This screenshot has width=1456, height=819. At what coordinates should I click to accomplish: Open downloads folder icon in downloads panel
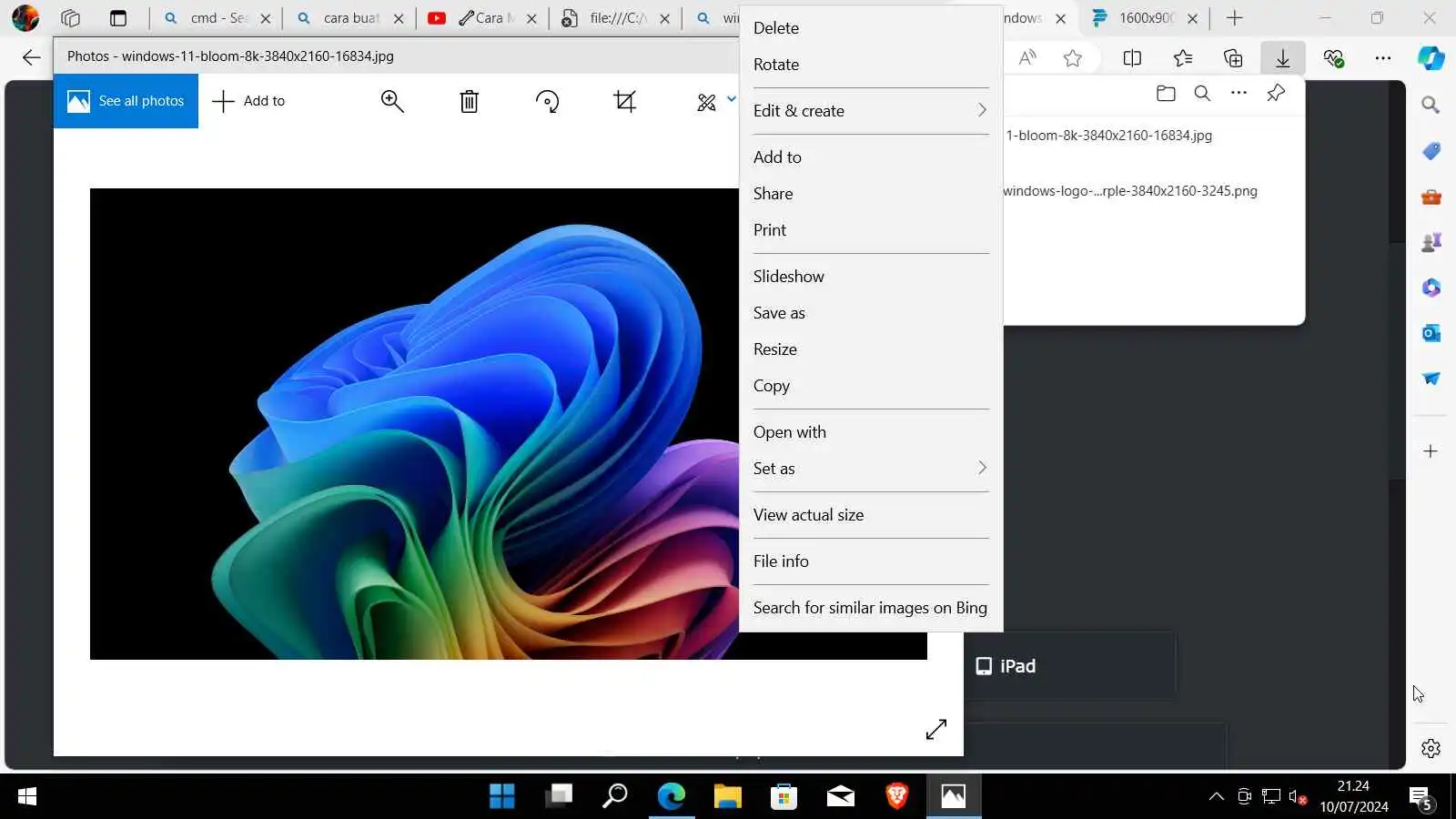[1166, 93]
